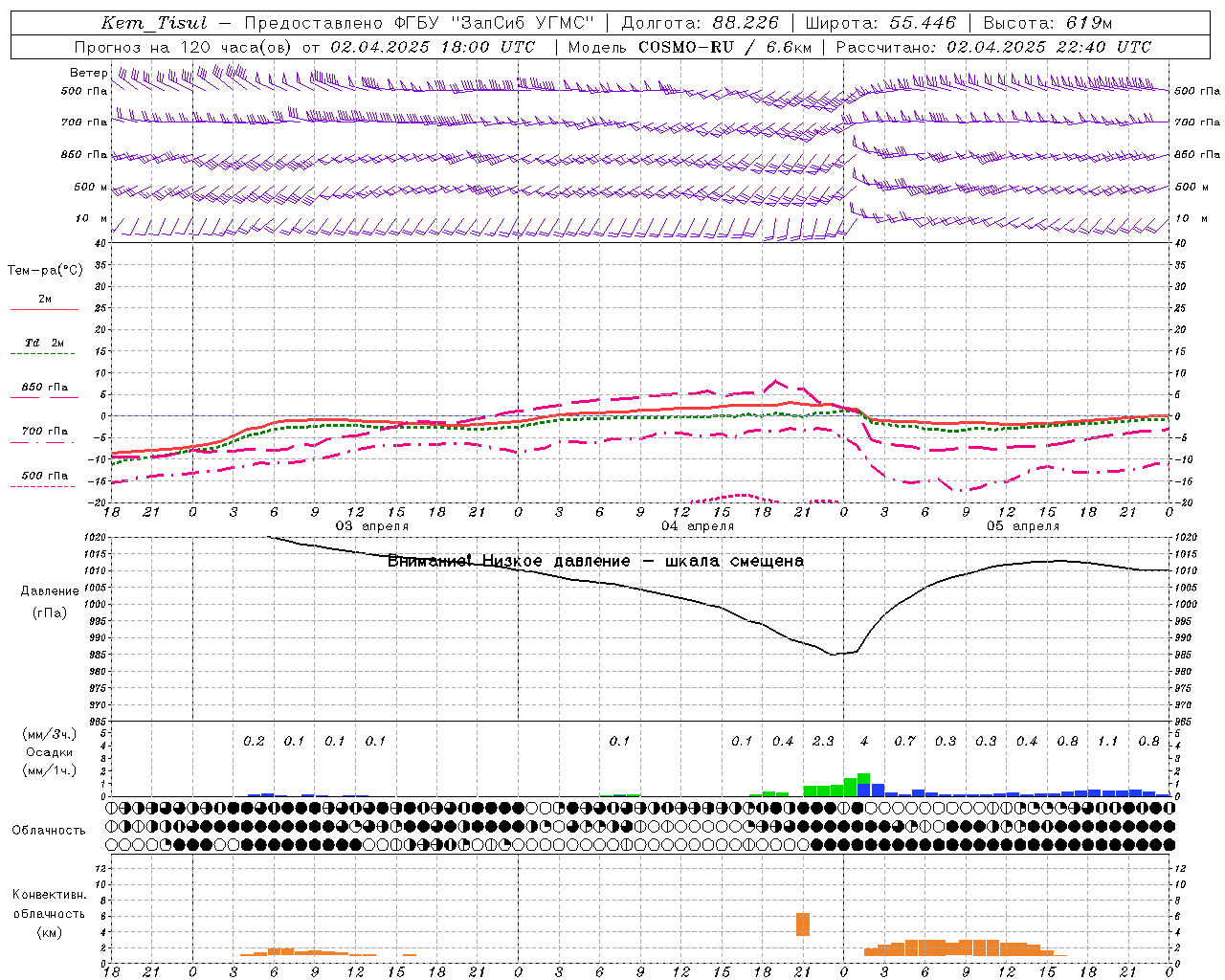Click the '04 апреля' date label
This screenshot has height=980, width=1225.
click(698, 526)
